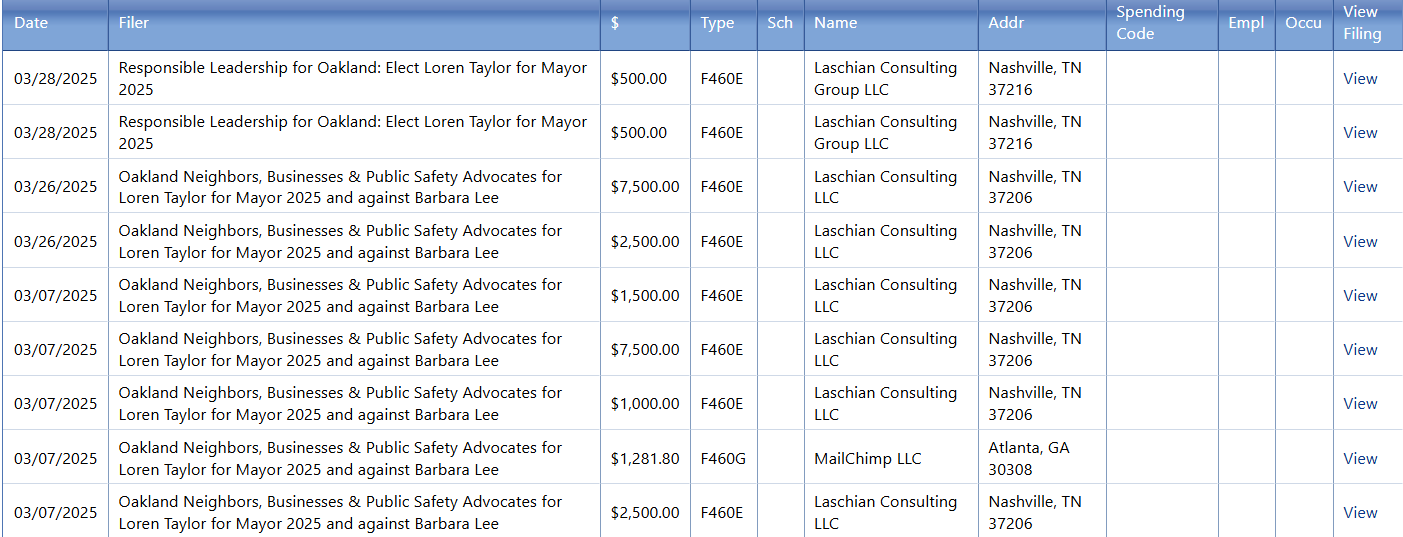Screen dimensions: 1403x537
Task: Sort by the $ amount column header
Action: pyautogui.click(x=615, y=23)
